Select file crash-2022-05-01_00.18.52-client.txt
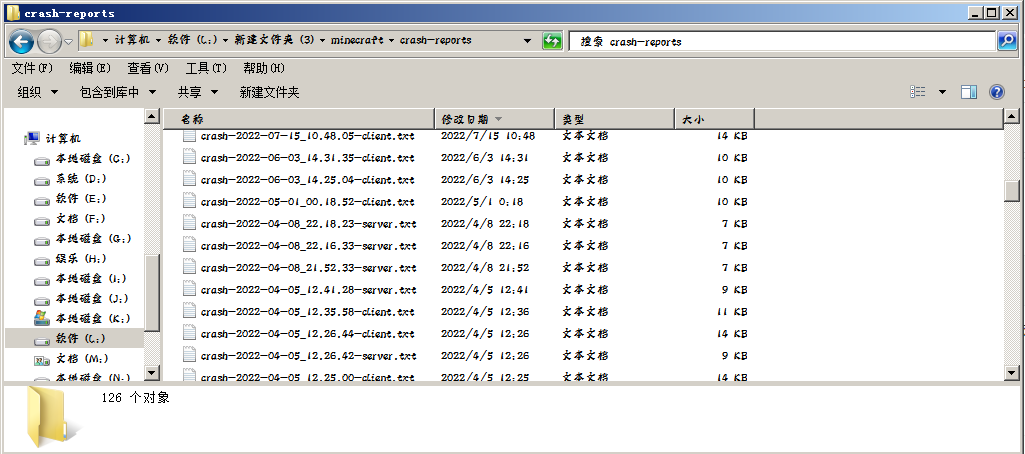 coord(307,201)
